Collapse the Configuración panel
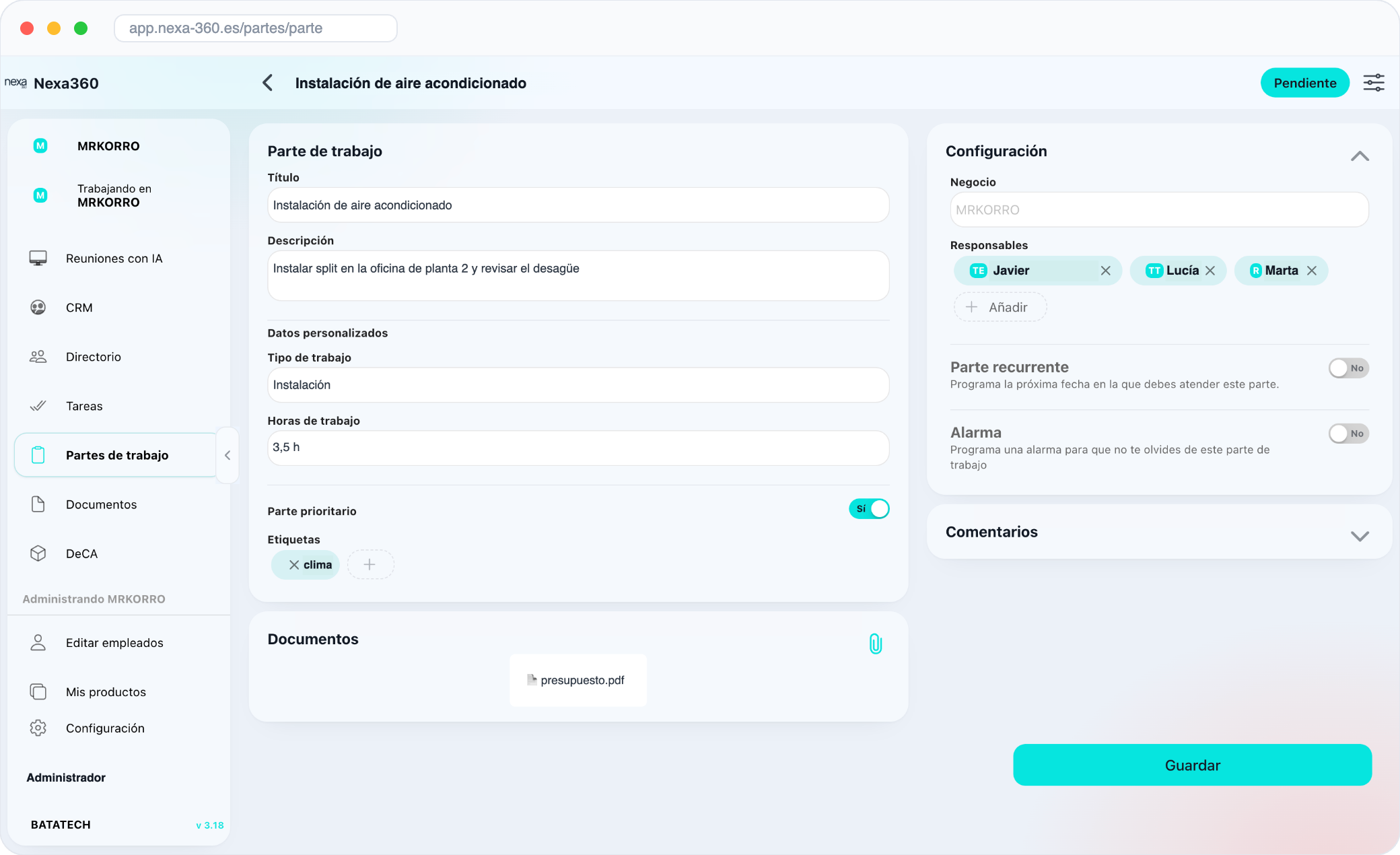This screenshot has width=1400, height=855. click(x=1360, y=156)
